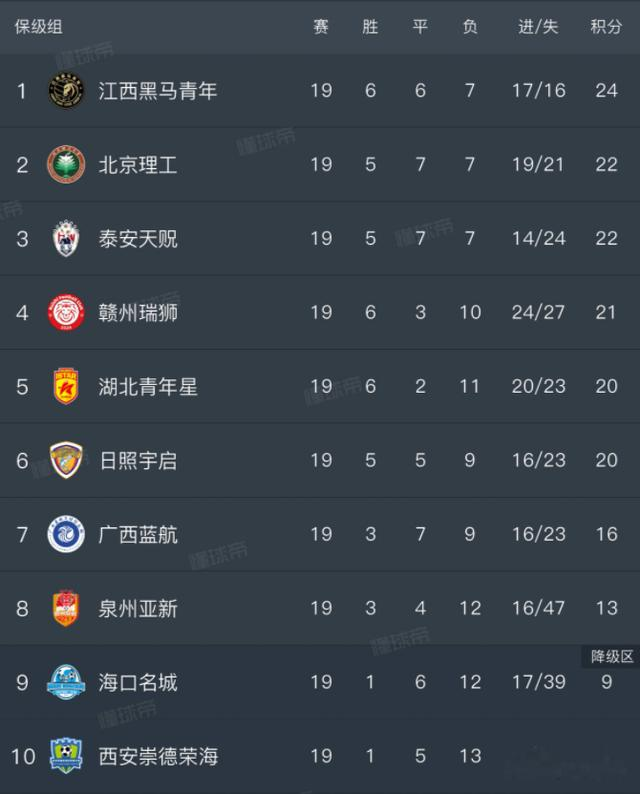
Task: Select the 胜 wins column header
Action: click(x=370, y=27)
